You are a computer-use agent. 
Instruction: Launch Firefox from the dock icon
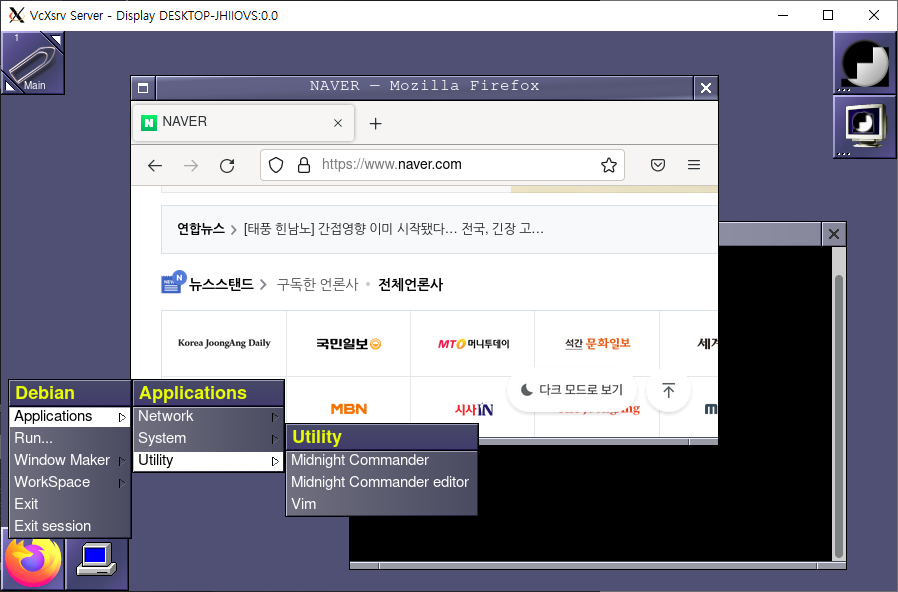point(33,562)
